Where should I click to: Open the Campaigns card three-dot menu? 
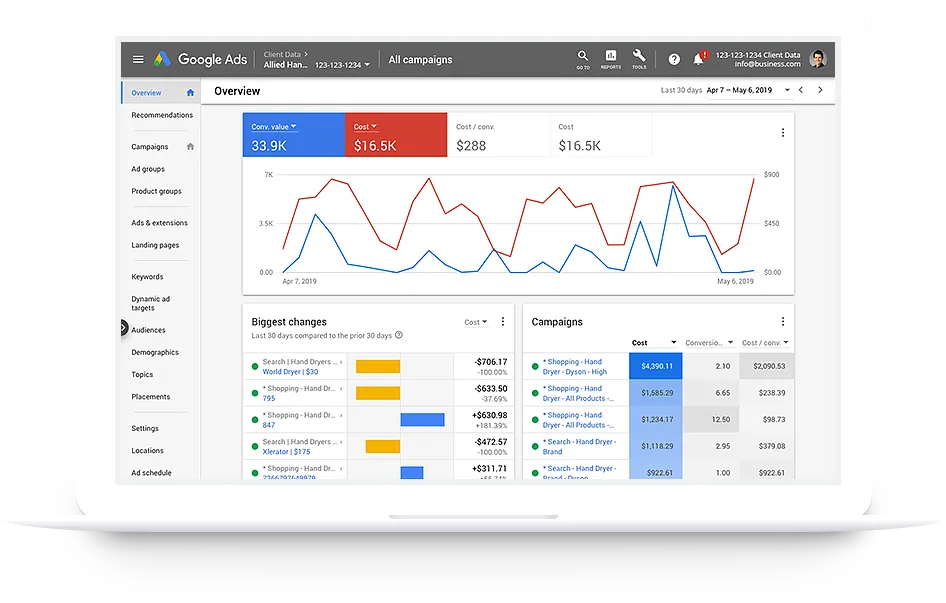tap(782, 322)
